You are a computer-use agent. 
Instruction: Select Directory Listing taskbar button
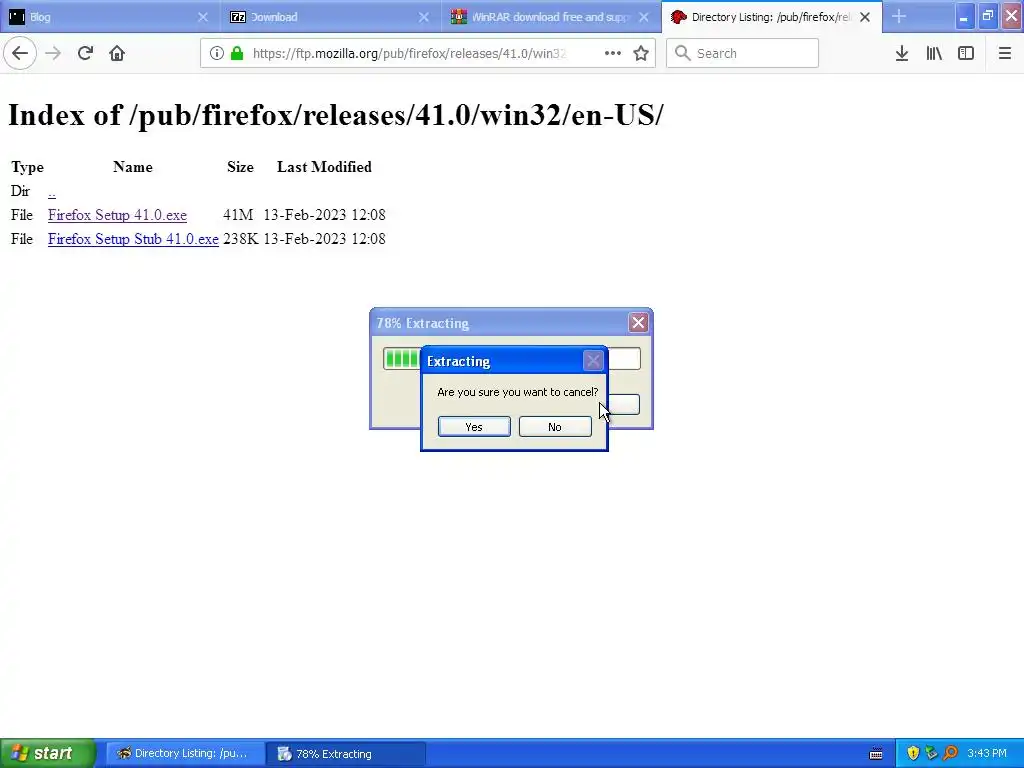pyautogui.click(x=185, y=753)
